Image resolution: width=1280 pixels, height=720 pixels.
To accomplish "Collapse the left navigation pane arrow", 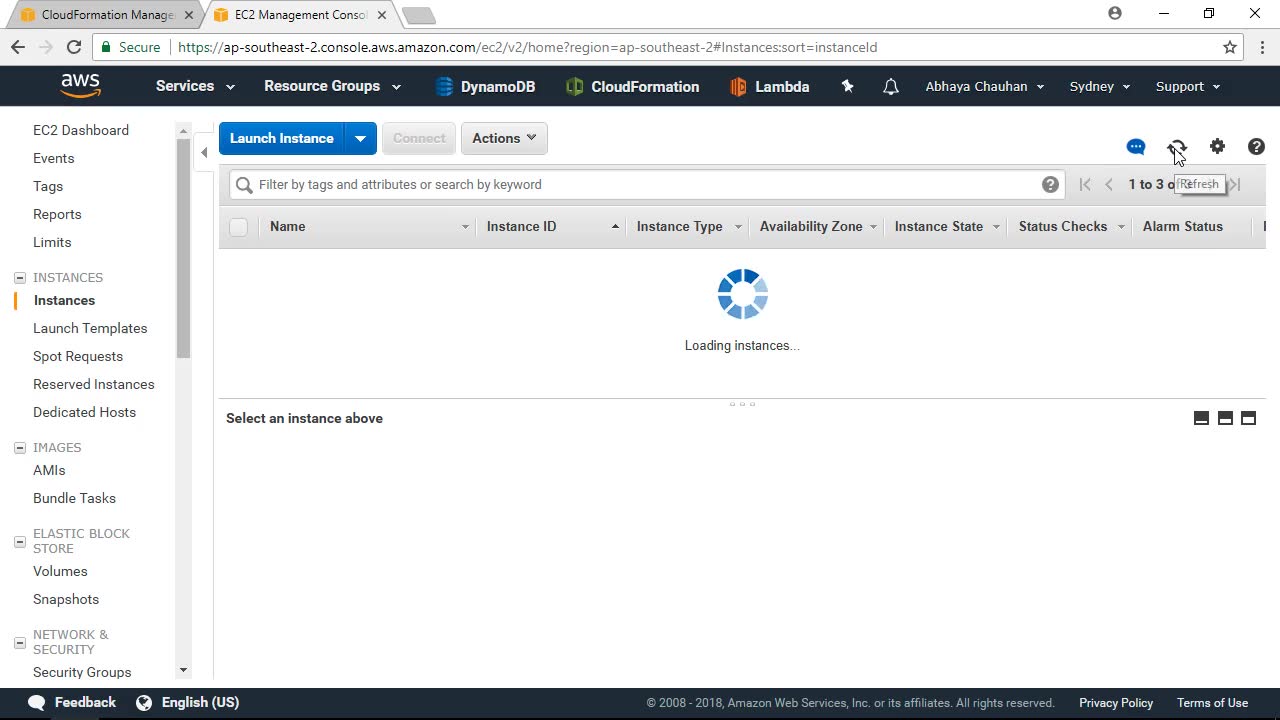I will click(204, 152).
